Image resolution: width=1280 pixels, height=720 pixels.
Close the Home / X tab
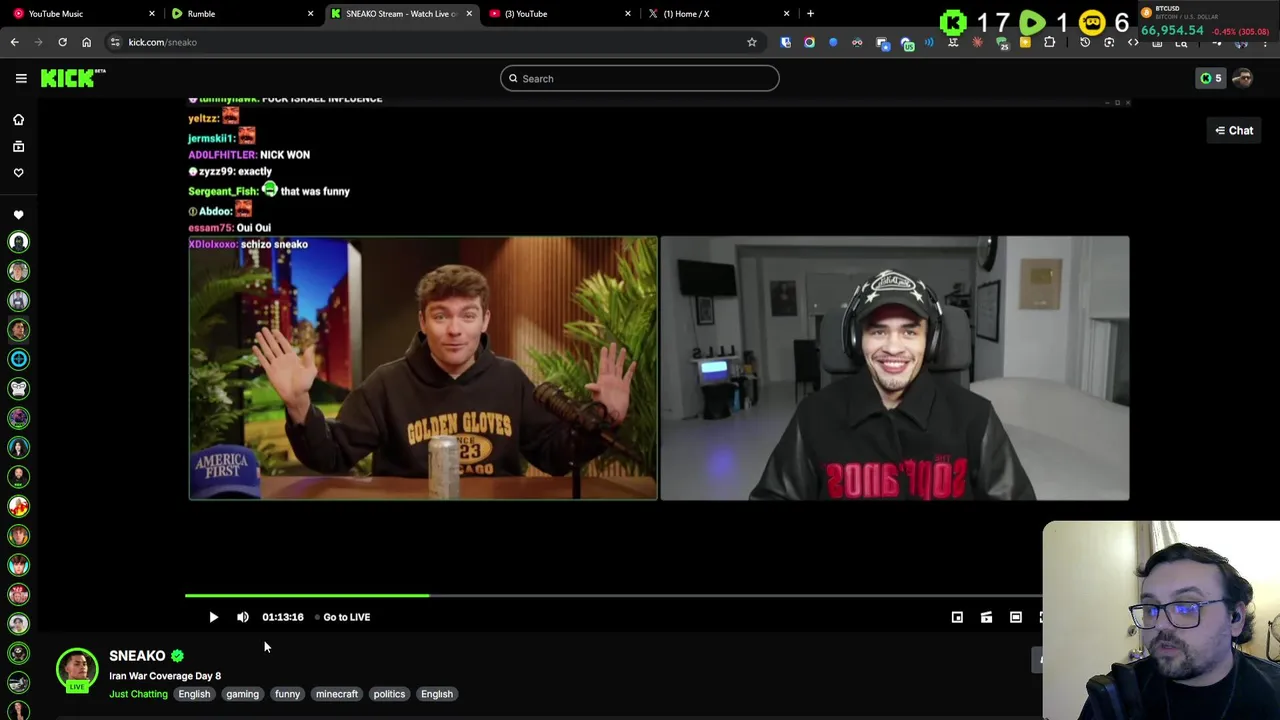786,14
